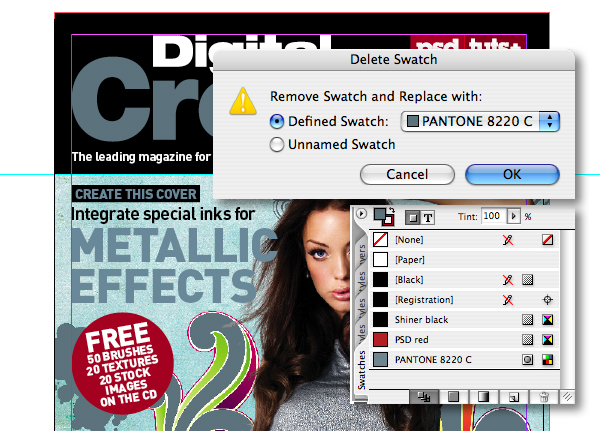Click the Tint percentage field
Image resolution: width=600 pixels, height=431 pixels.
494,216
